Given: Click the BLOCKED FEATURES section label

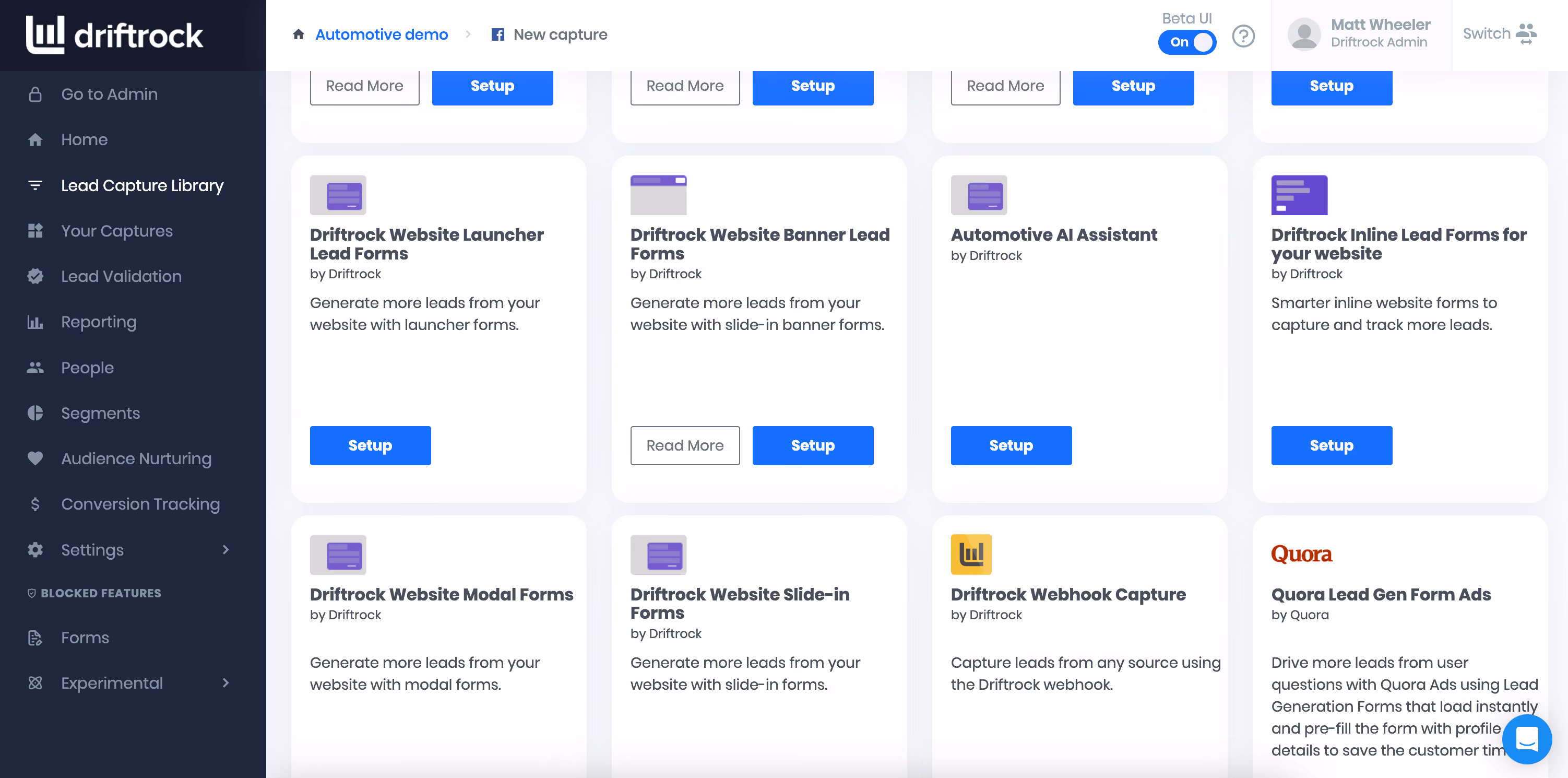Looking at the screenshot, I should point(101,594).
